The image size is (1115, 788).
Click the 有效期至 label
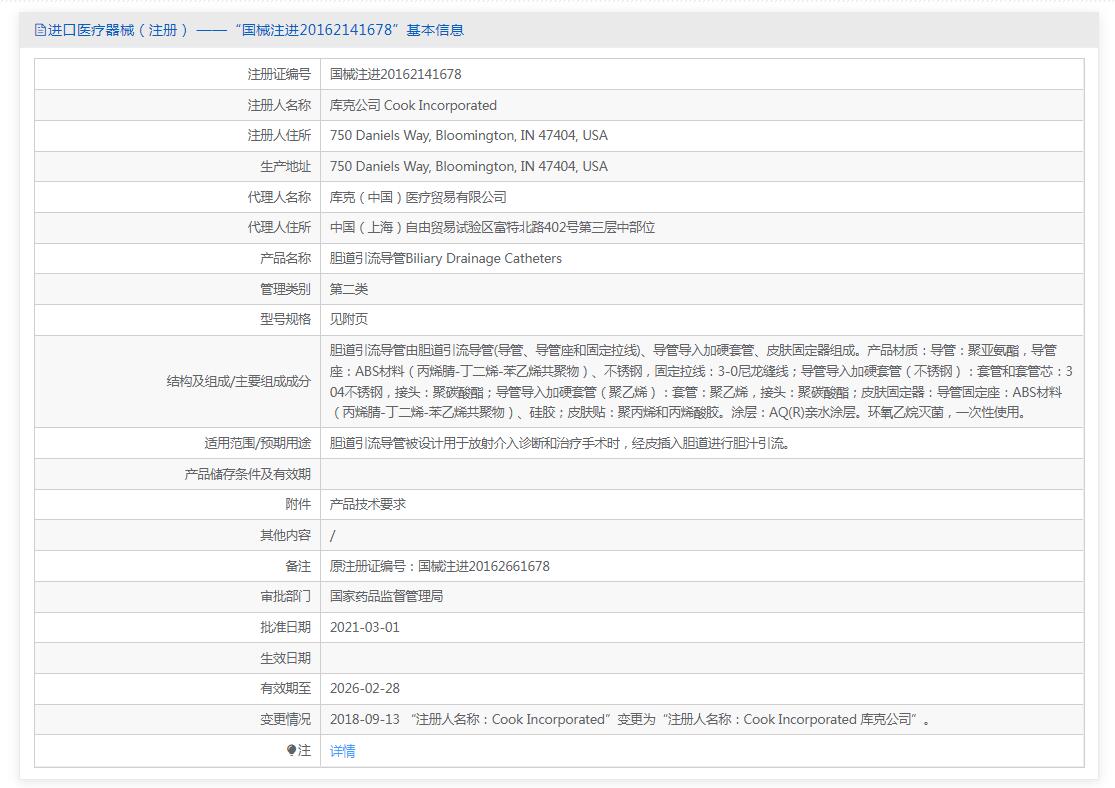[285, 688]
